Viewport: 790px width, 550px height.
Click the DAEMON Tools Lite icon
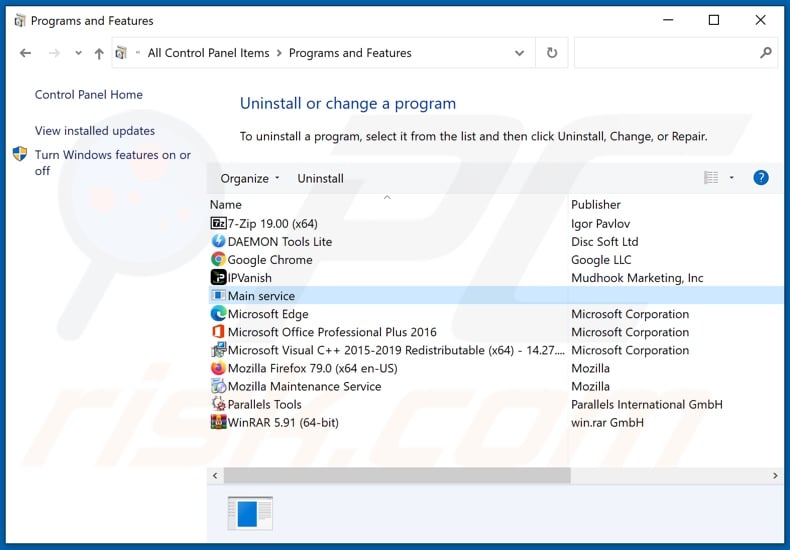point(218,241)
